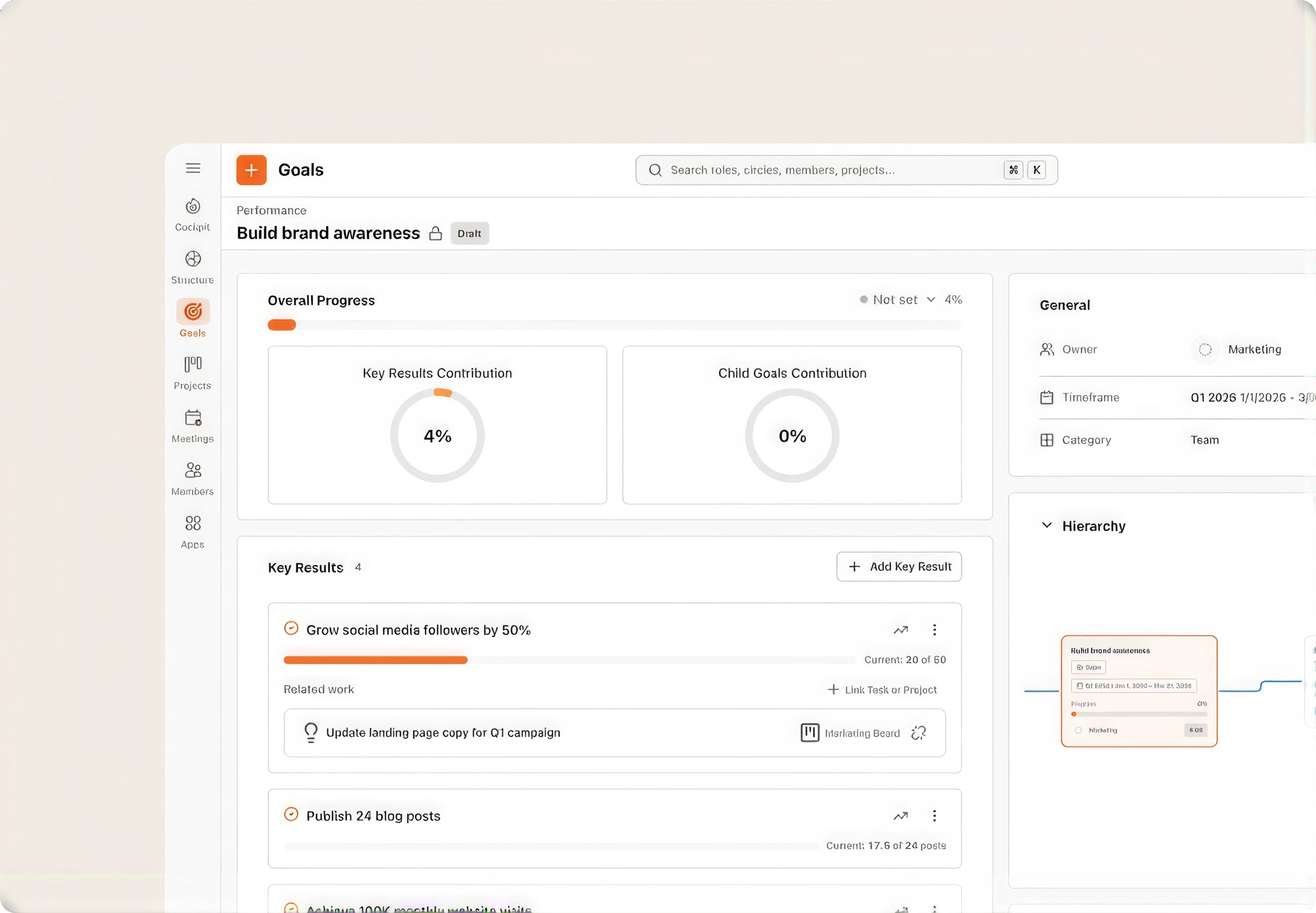
Task: Click the Q1 2026 timeframe value
Action: (1253, 397)
